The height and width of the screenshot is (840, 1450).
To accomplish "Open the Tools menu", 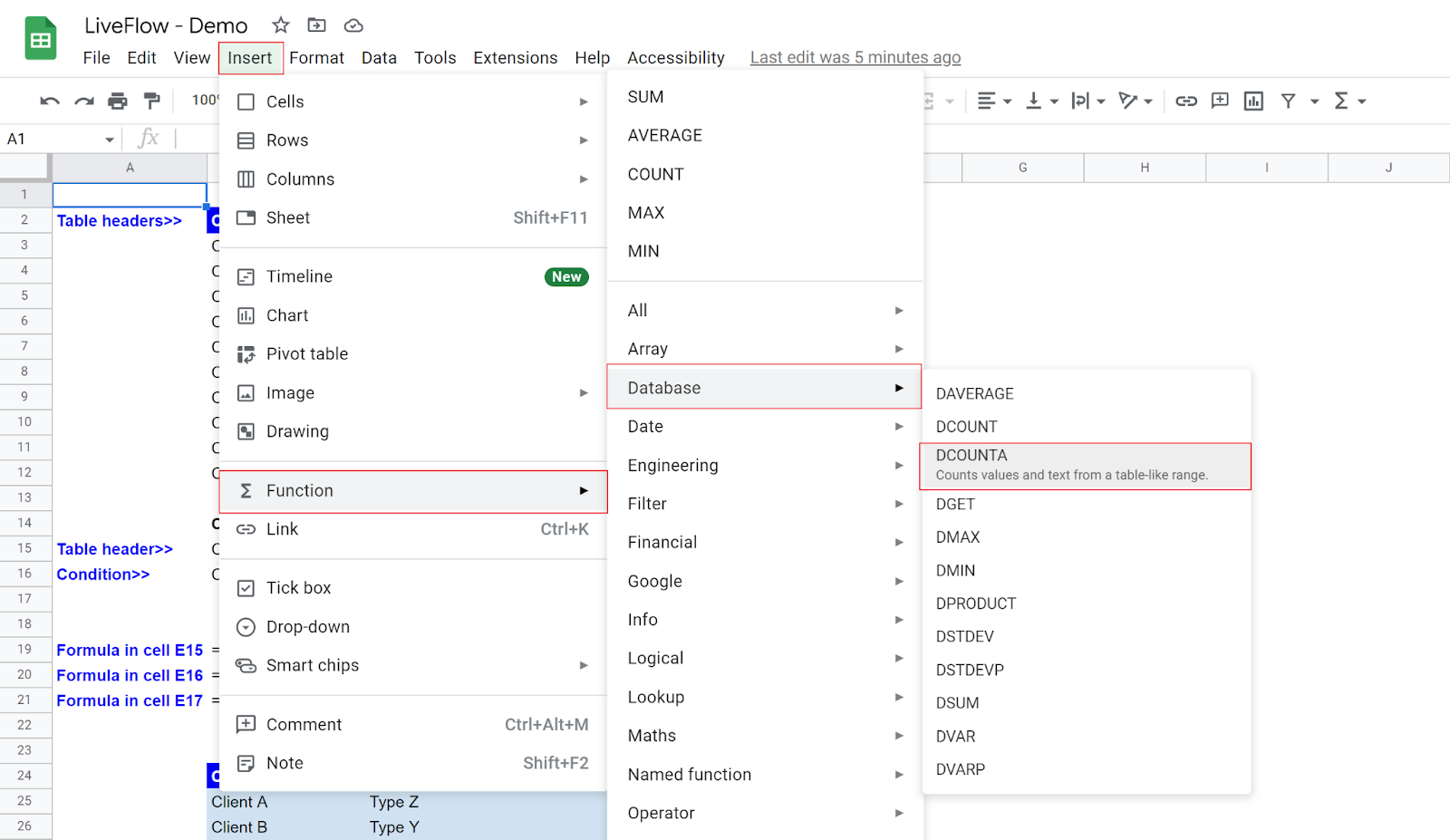I will 435,58.
